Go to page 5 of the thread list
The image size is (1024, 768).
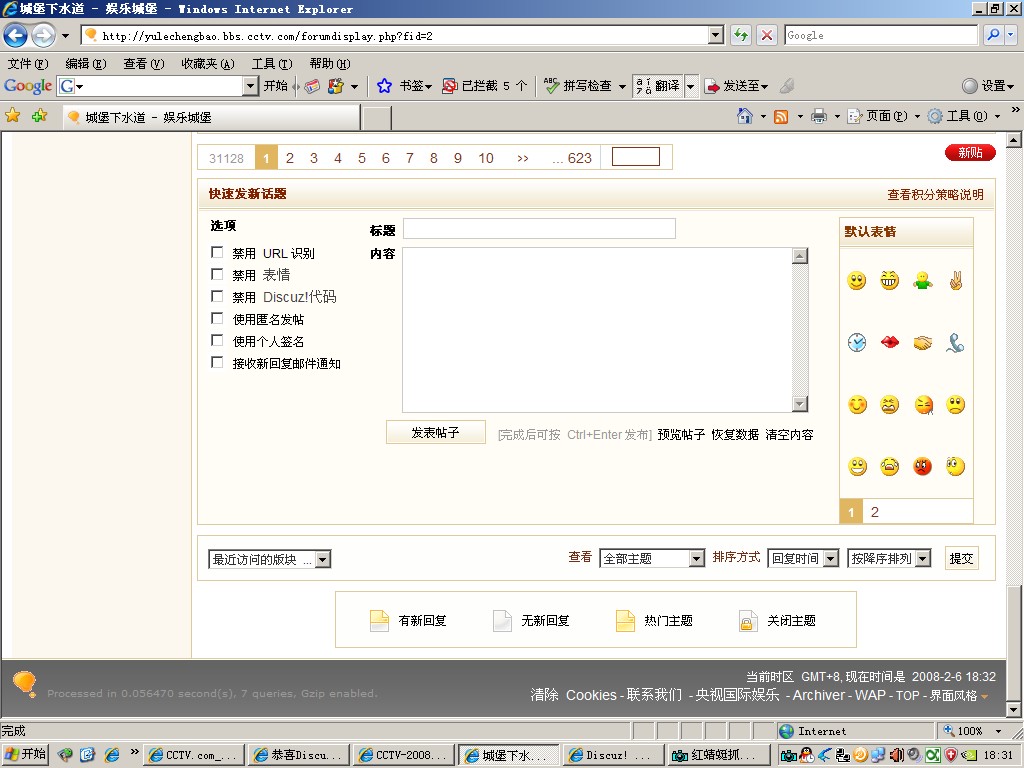point(362,158)
